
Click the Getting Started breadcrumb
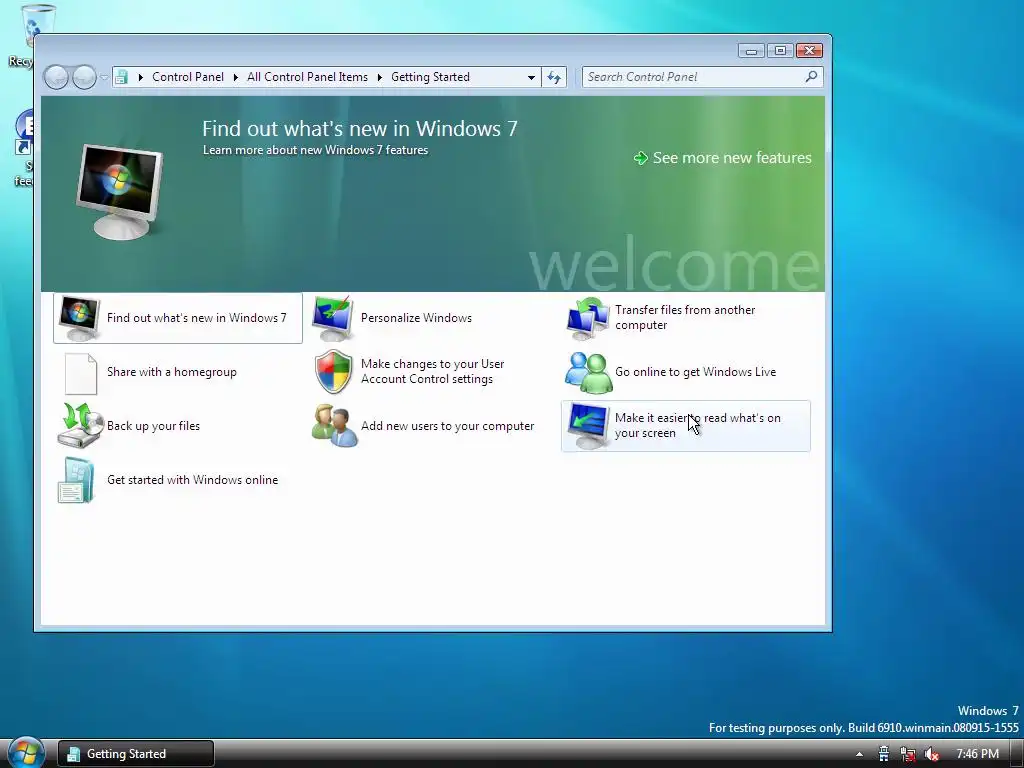tap(430, 77)
